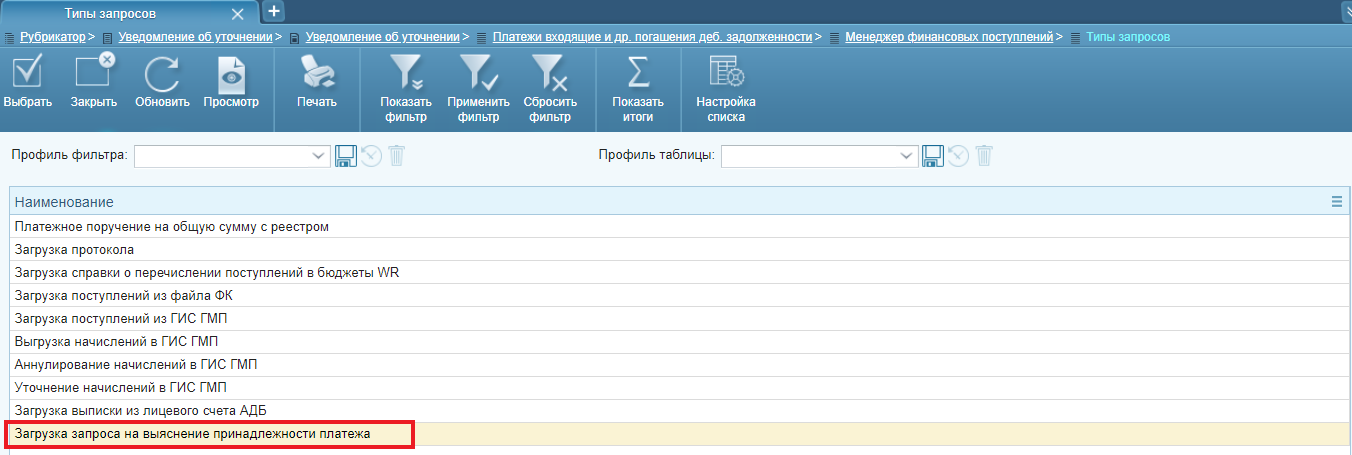Close the Типы запросов tab
Image resolution: width=1352 pixels, height=455 pixels.
237,14
